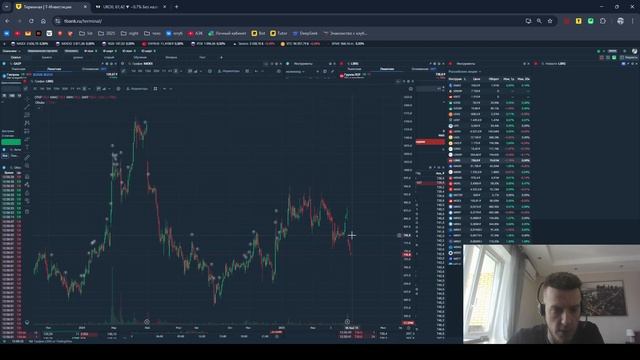Open the Личный кабинет bookmark

pyautogui.click(x=227, y=33)
